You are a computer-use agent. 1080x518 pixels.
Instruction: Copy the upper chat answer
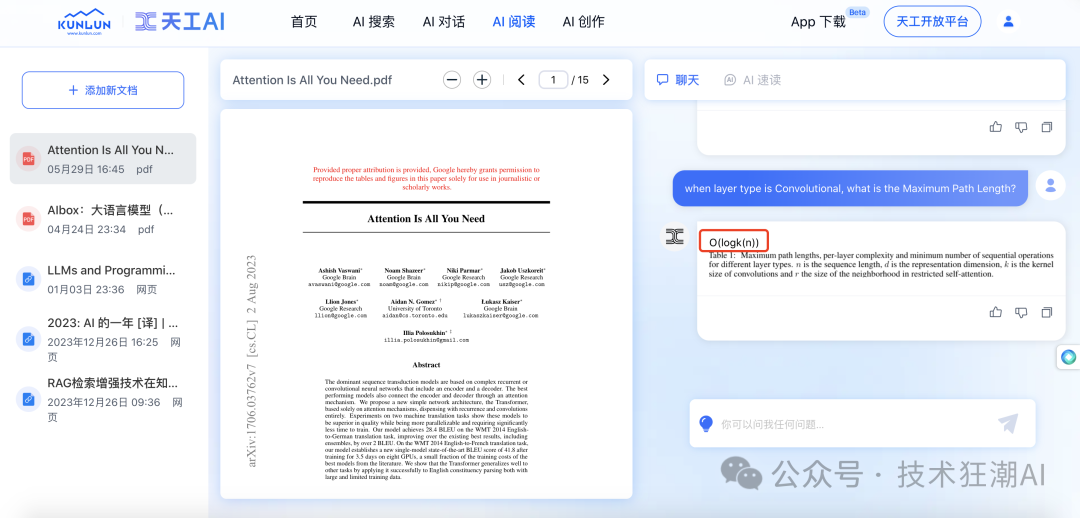coord(1047,127)
